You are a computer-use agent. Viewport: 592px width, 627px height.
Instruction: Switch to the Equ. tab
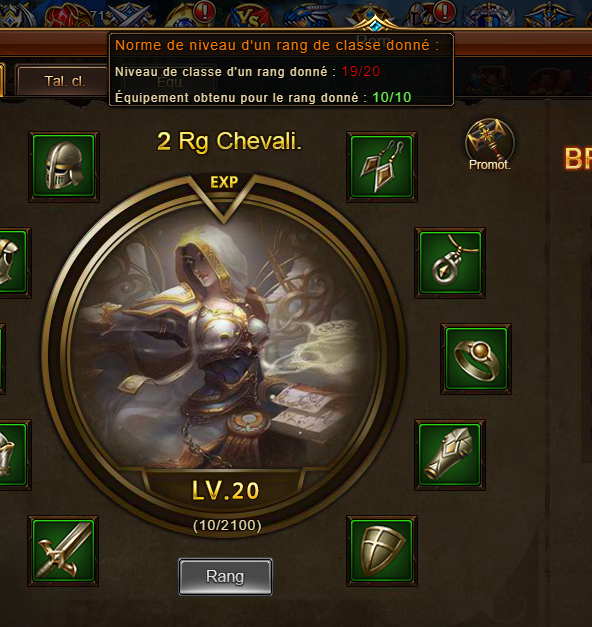pyautogui.click(x=171, y=82)
